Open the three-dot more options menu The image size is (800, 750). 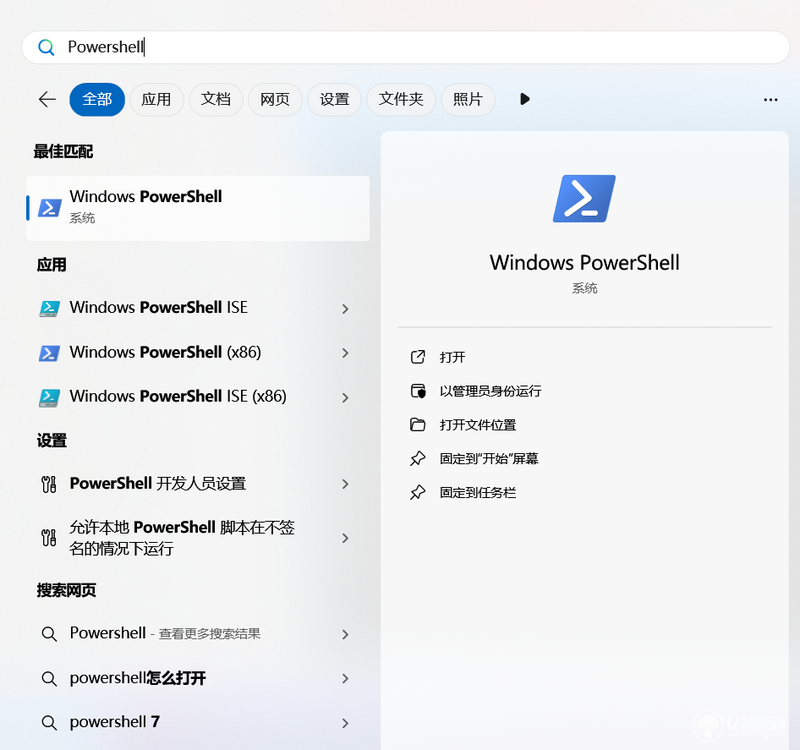pos(770,99)
